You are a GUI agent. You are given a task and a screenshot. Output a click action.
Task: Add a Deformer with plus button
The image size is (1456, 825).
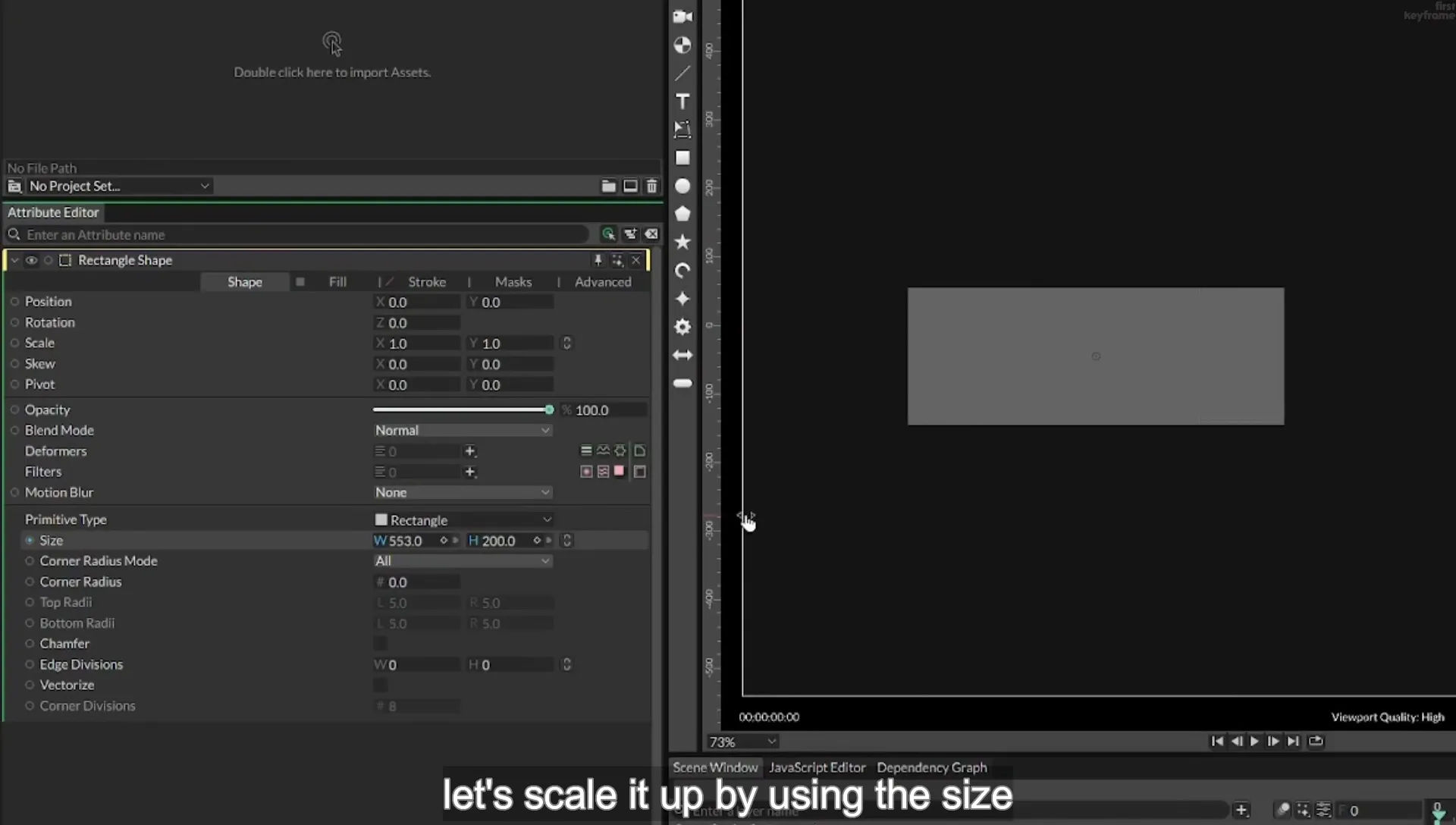click(470, 451)
